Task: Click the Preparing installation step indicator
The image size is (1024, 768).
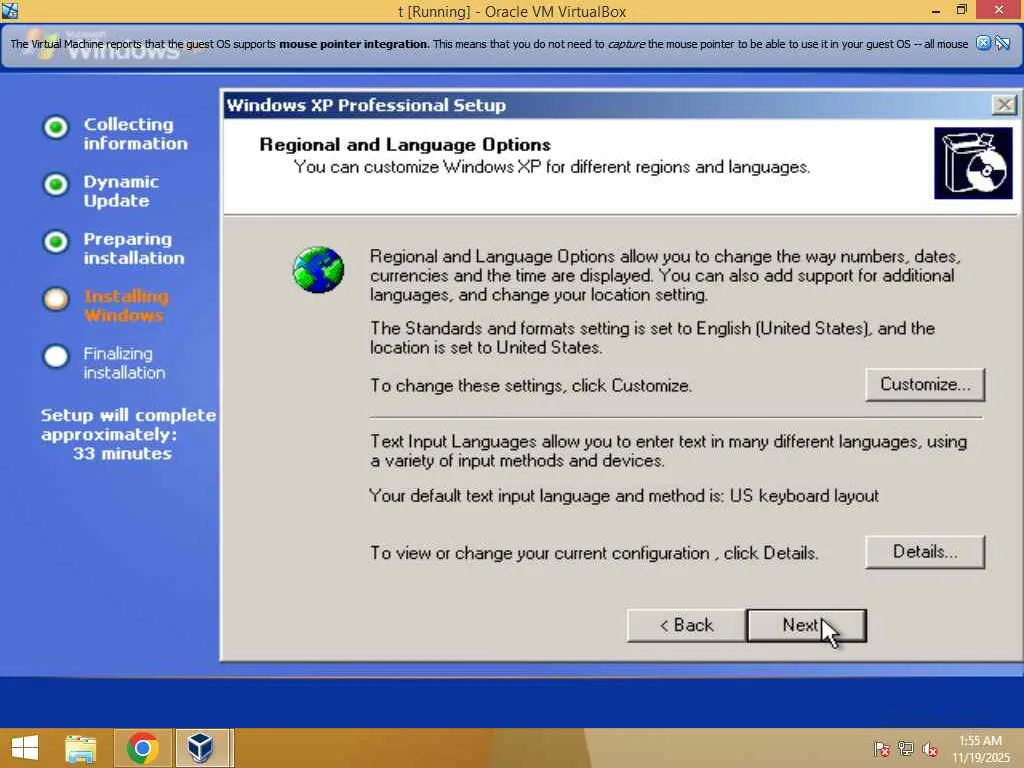Action: (x=56, y=242)
